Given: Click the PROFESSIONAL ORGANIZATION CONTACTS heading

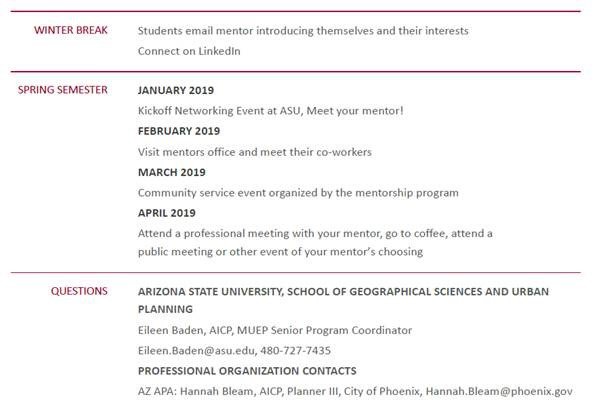Looking at the screenshot, I should pos(247,371).
